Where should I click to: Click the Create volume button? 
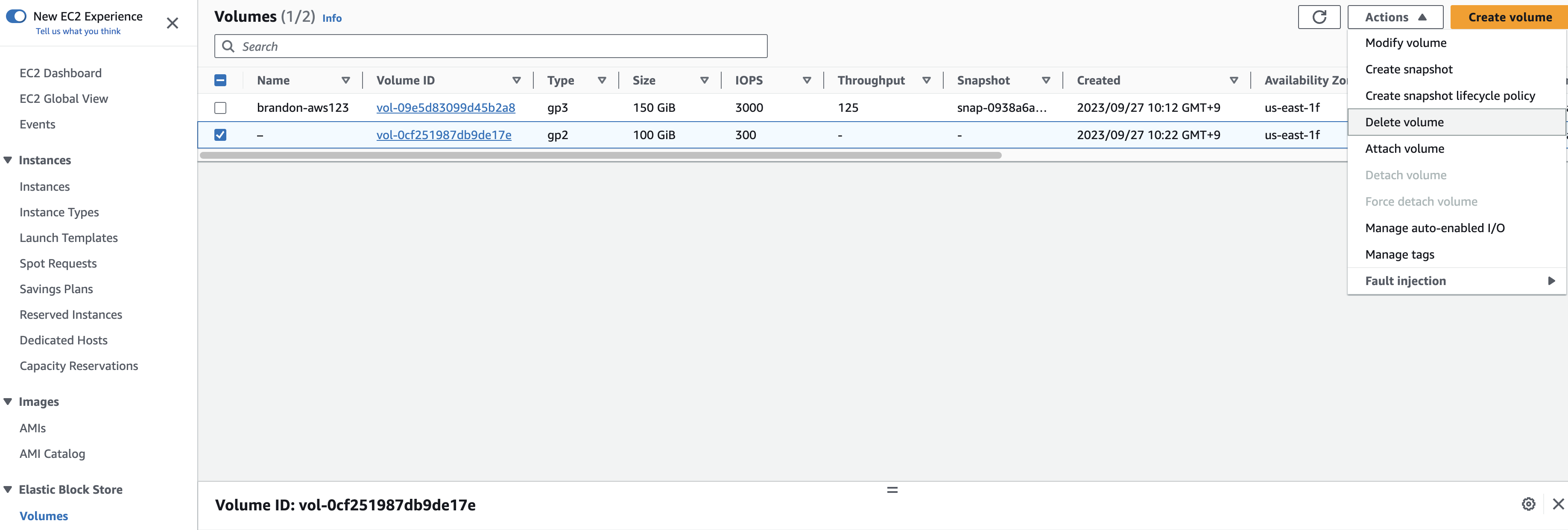coord(1509,17)
